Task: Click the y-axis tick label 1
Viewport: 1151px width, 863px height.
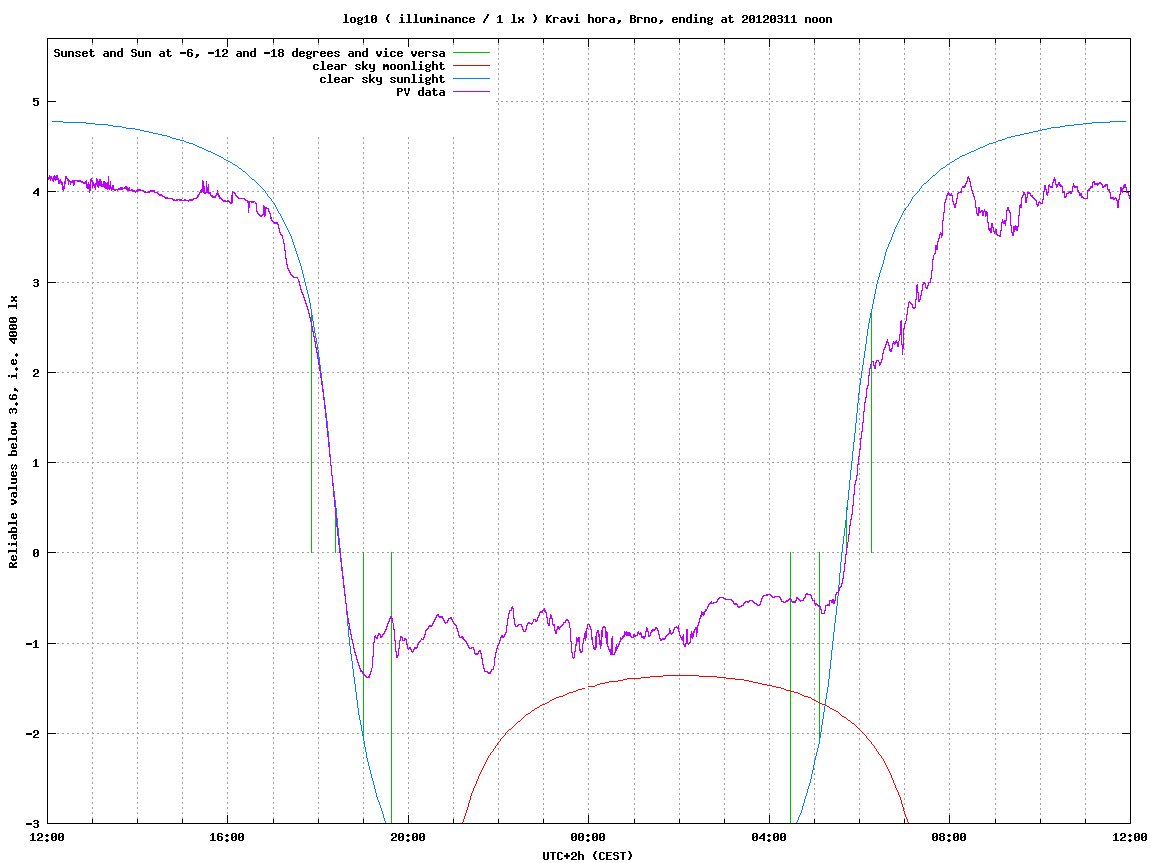Action: (35, 463)
